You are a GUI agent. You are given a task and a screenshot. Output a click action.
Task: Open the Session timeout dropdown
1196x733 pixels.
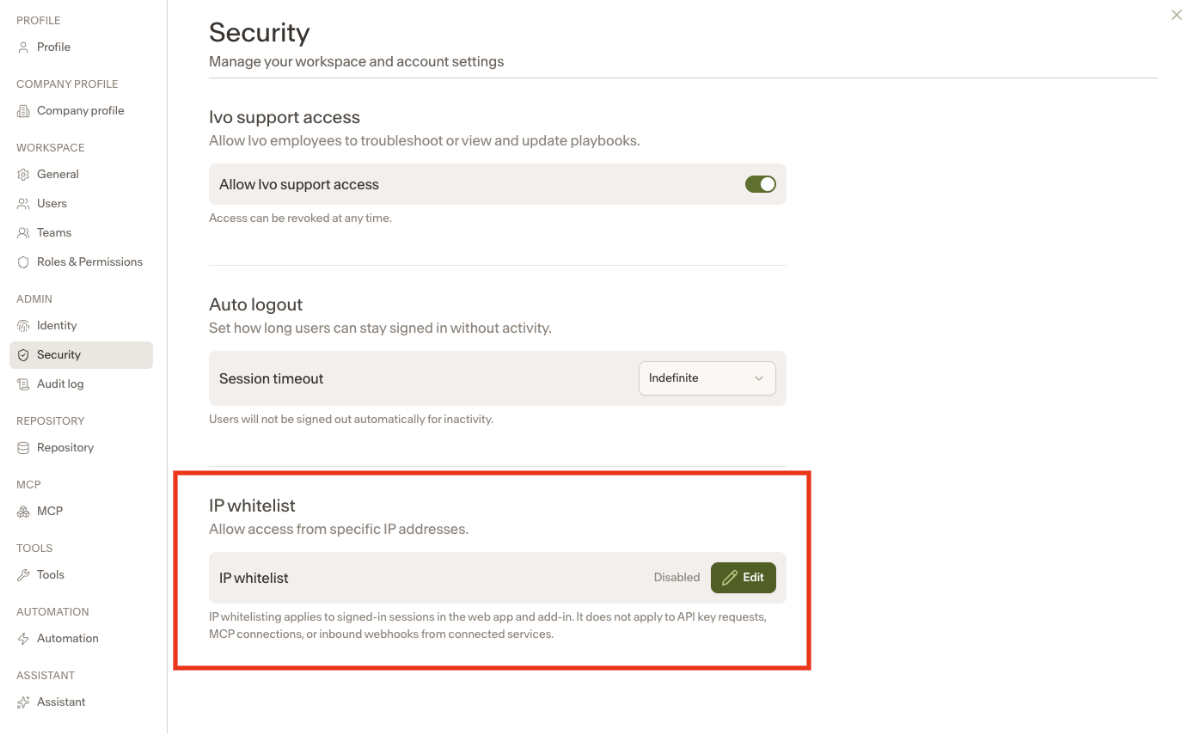pyautogui.click(x=706, y=378)
